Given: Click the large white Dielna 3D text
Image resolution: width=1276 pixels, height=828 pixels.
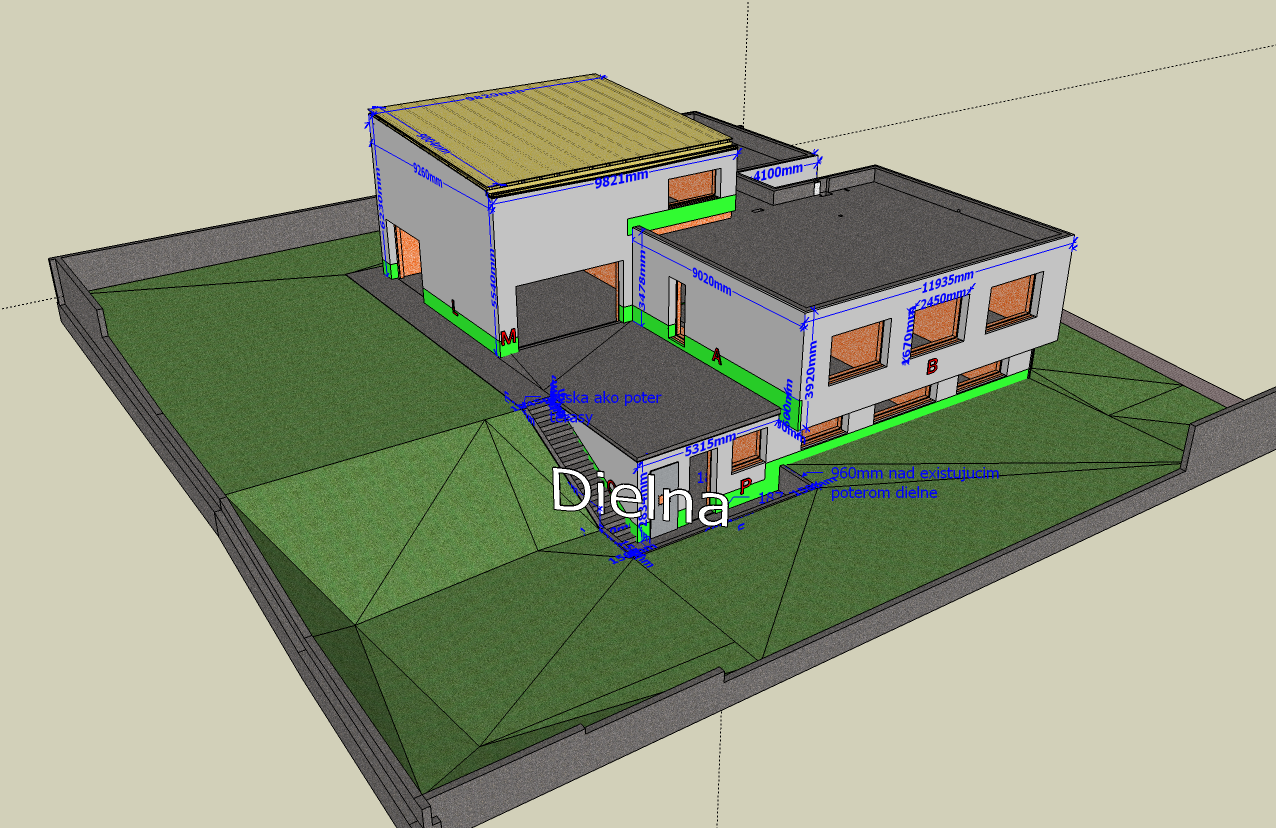Looking at the screenshot, I should click(641, 496).
